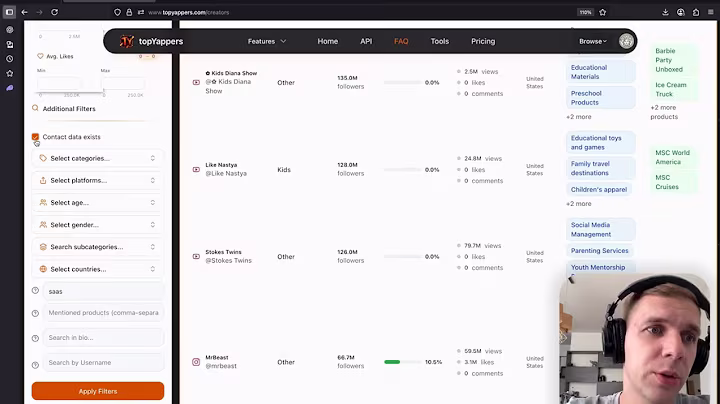720x404 pixels.
Task: Open the Search subcategories dropdown
Action: pyautogui.click(x=98, y=247)
